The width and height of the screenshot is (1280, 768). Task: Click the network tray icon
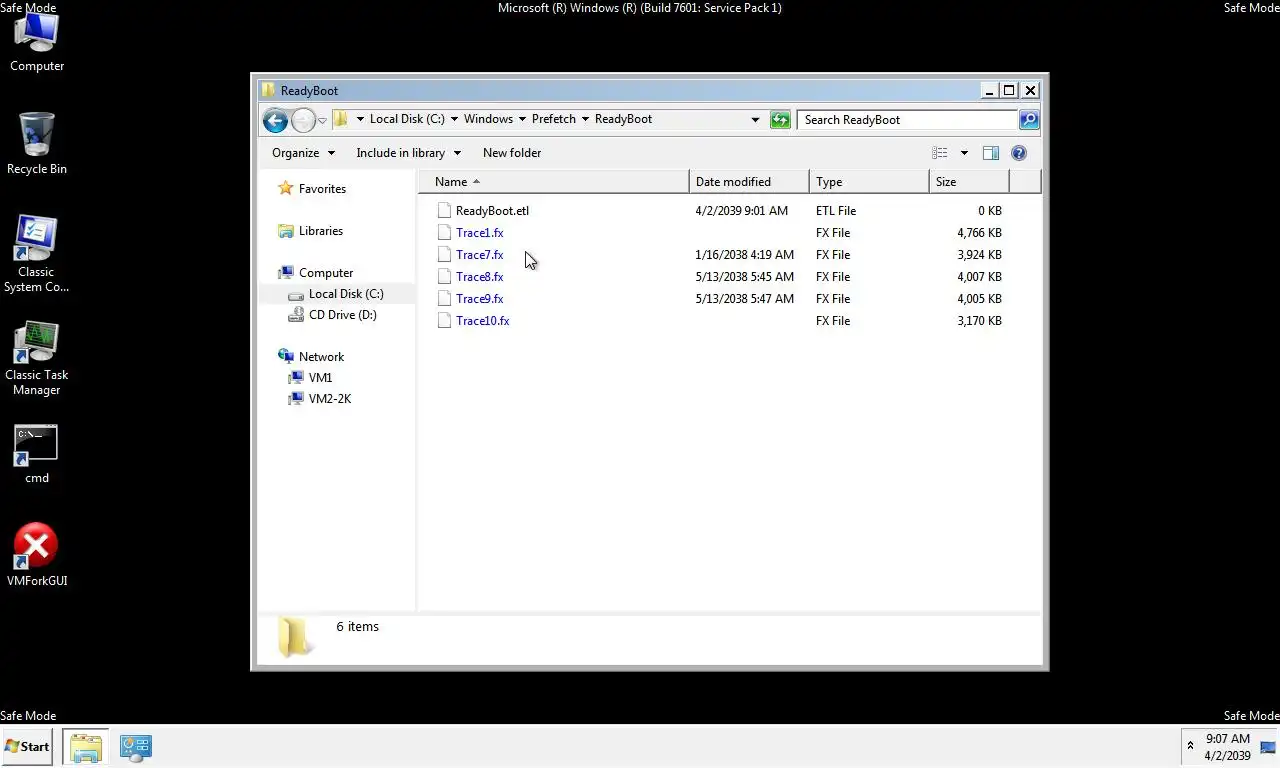1267,747
